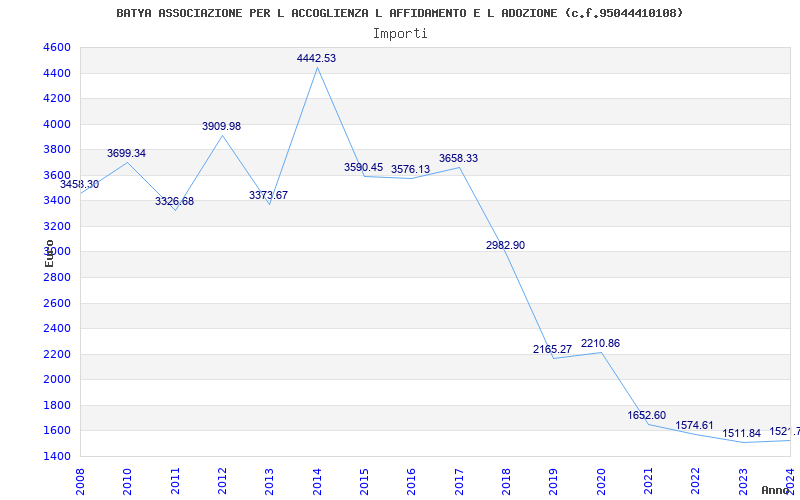This screenshot has height=500, width=800.
Task: Click the 3699.34 data label
Action: (x=127, y=153)
